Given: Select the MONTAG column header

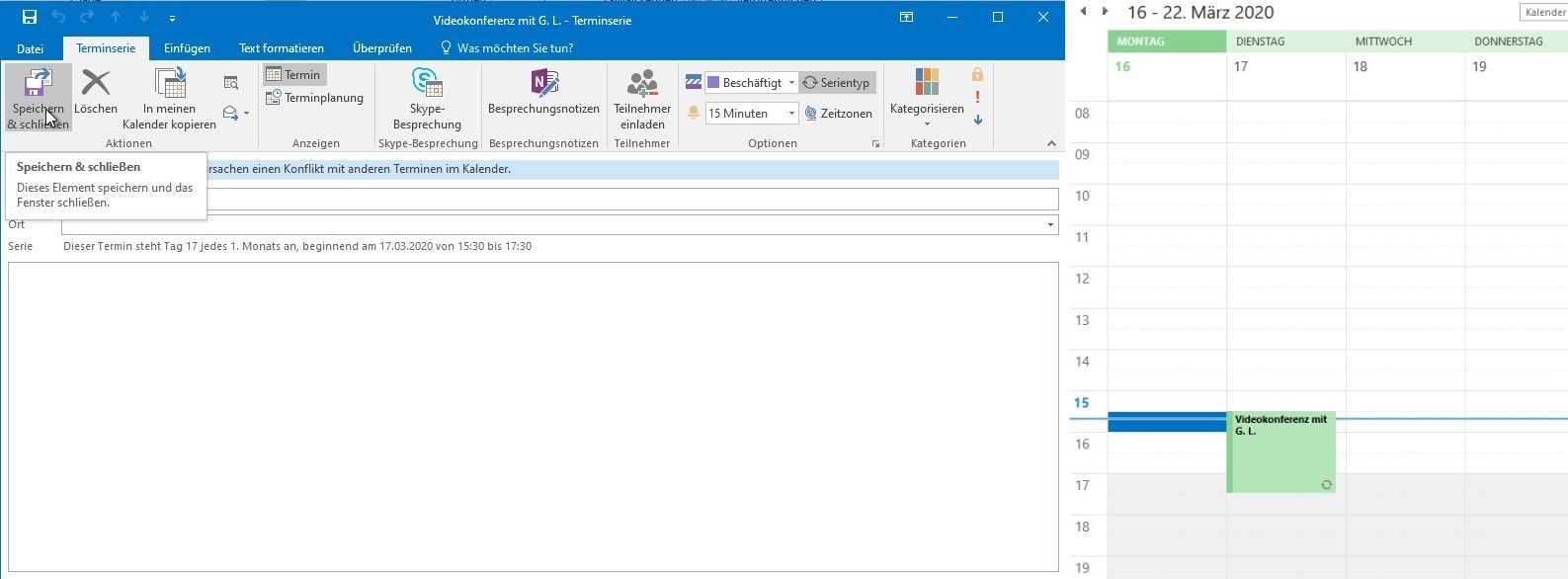Looking at the screenshot, I should pos(1167,41).
